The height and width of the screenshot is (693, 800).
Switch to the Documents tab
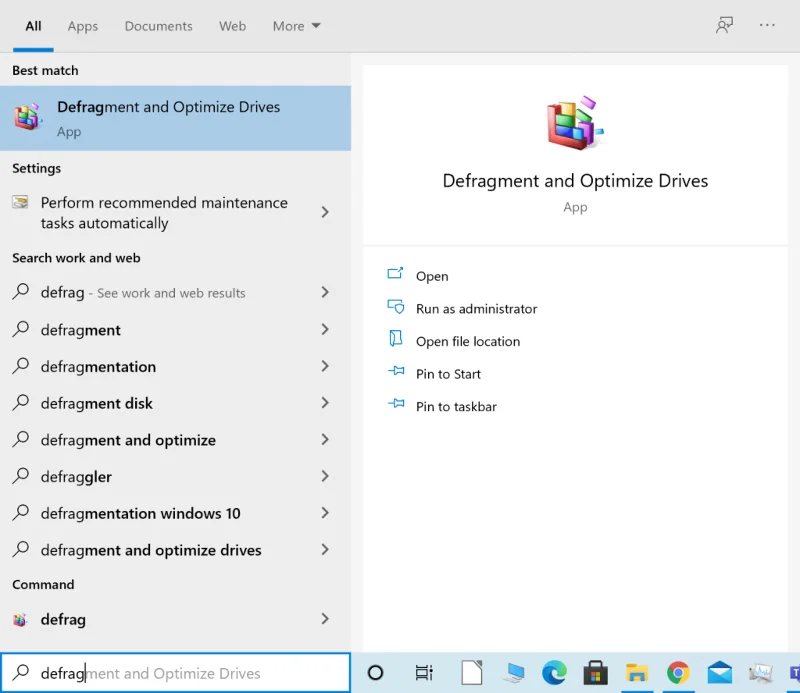[x=159, y=26]
